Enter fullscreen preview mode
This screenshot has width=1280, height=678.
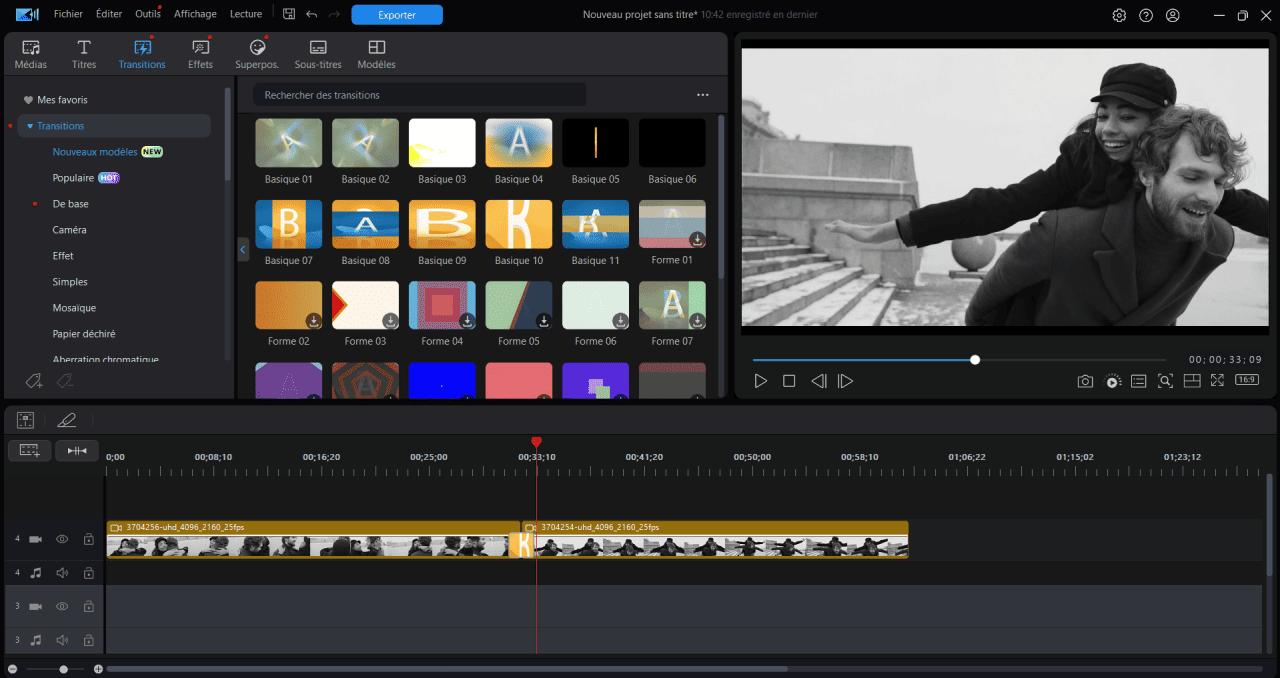pos(1217,381)
